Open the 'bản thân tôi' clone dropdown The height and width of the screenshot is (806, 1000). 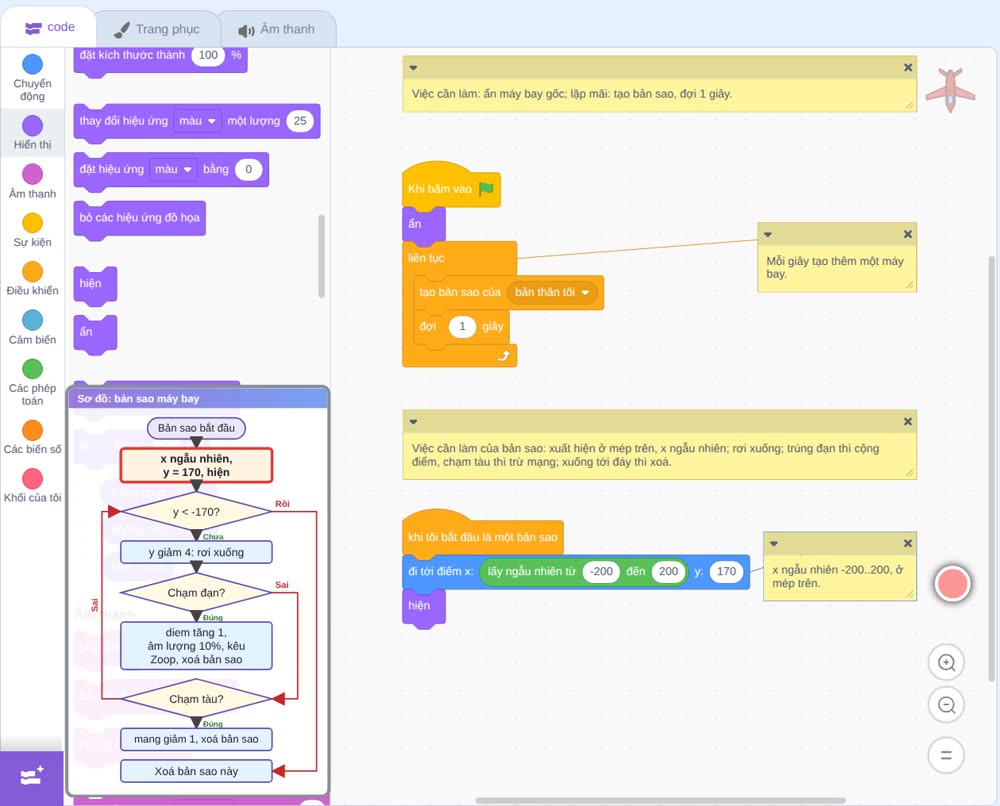pyautogui.click(x=552, y=292)
